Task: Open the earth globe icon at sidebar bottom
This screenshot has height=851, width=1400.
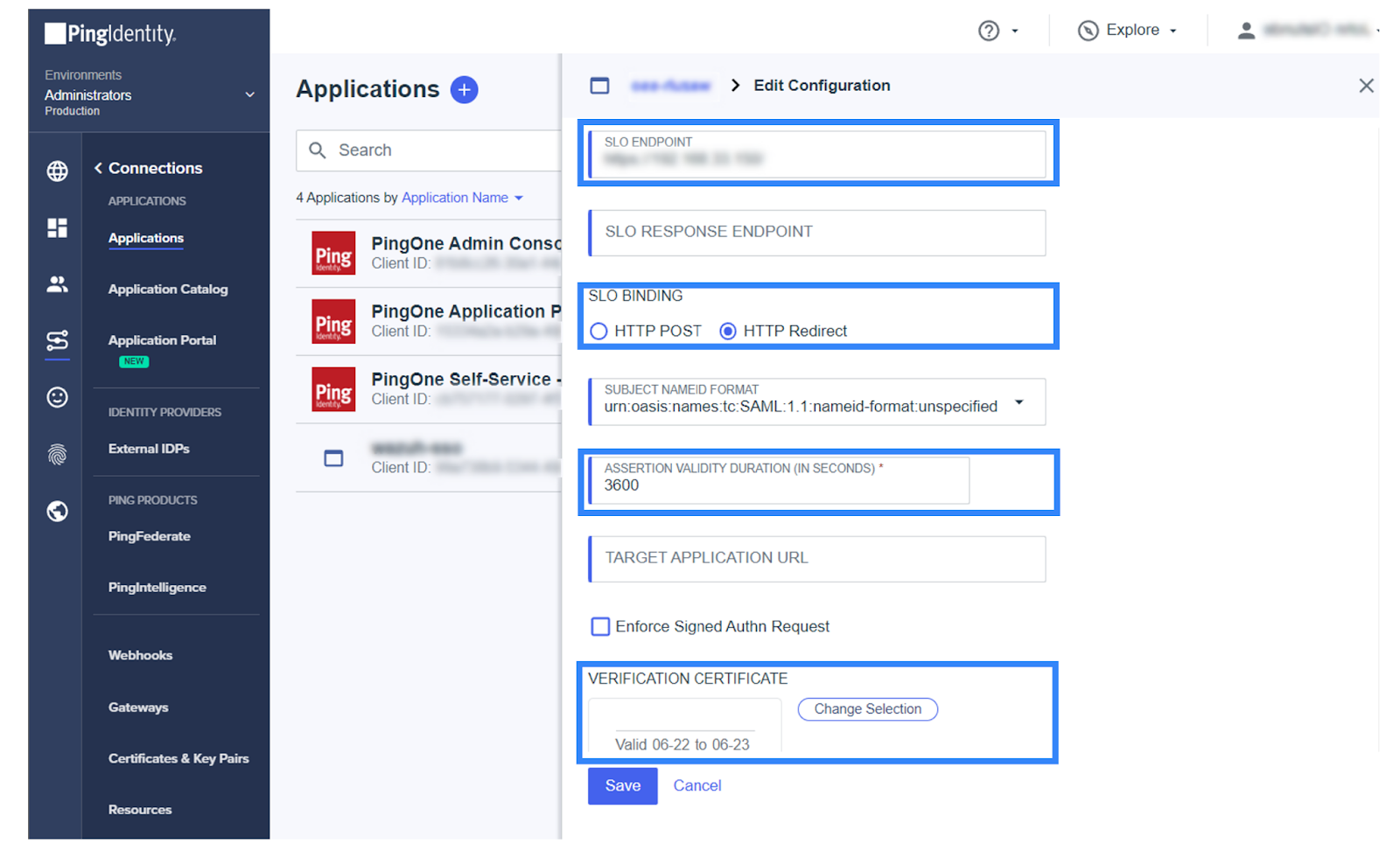Action: (x=58, y=512)
